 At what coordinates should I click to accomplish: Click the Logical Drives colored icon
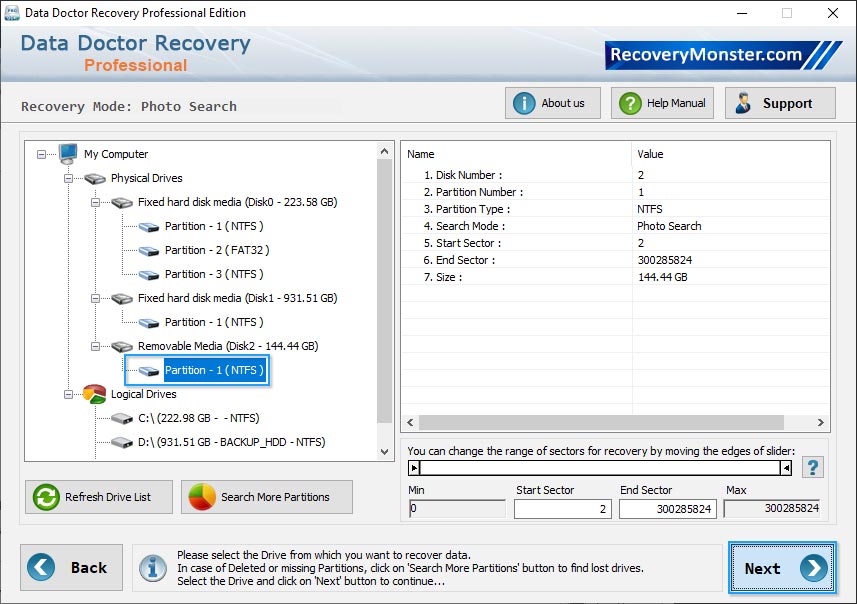tap(94, 394)
